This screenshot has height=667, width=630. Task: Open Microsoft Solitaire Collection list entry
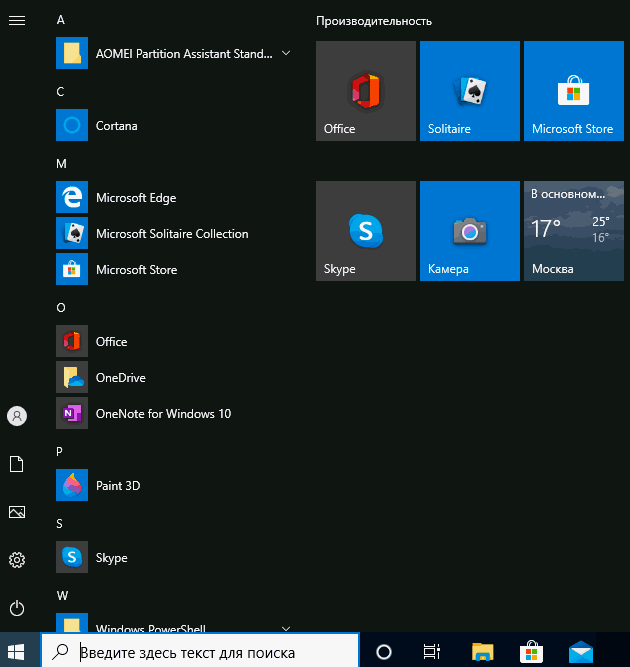pyautogui.click(x=174, y=233)
